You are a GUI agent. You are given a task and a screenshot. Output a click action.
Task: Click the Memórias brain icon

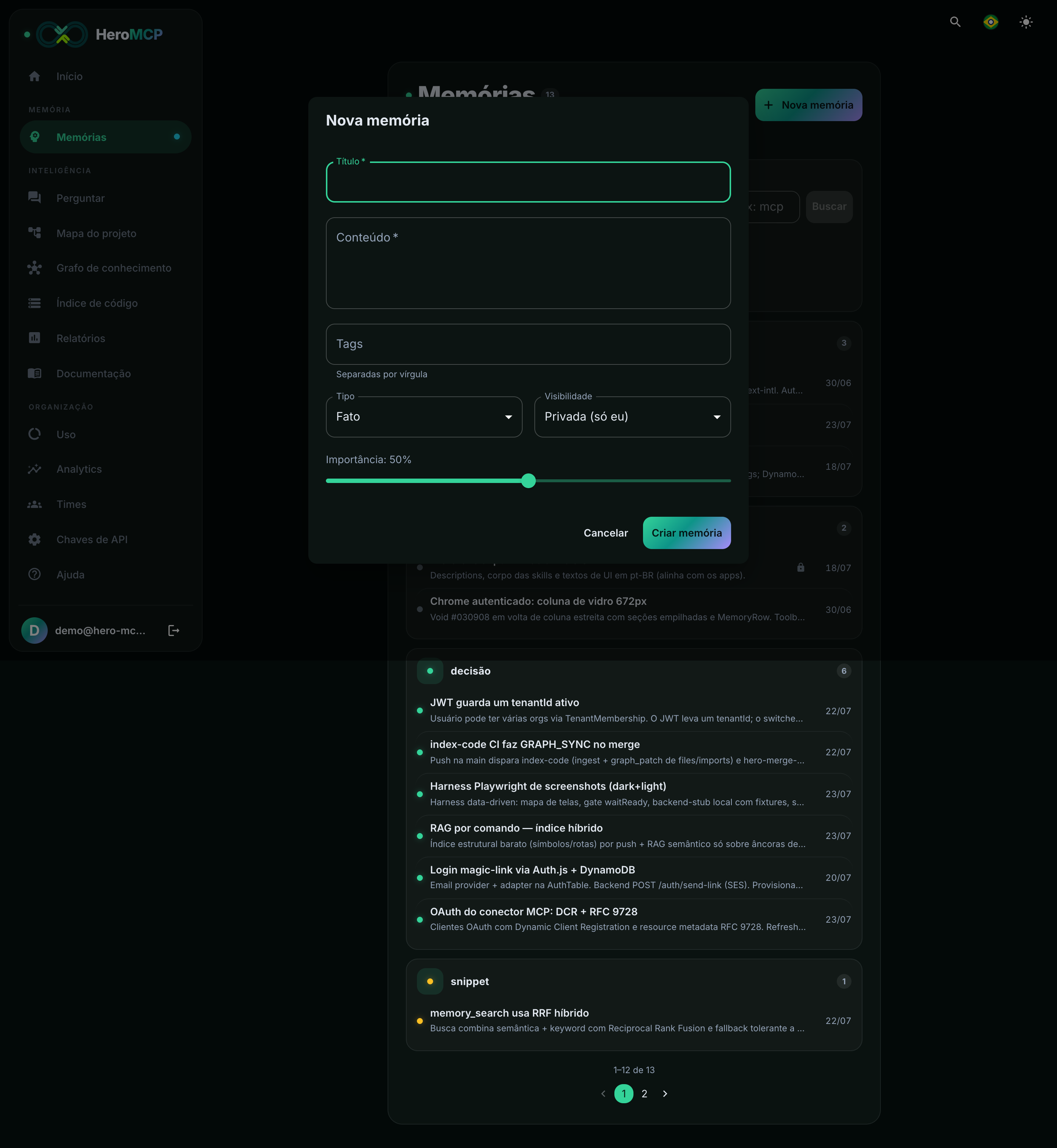pos(34,137)
